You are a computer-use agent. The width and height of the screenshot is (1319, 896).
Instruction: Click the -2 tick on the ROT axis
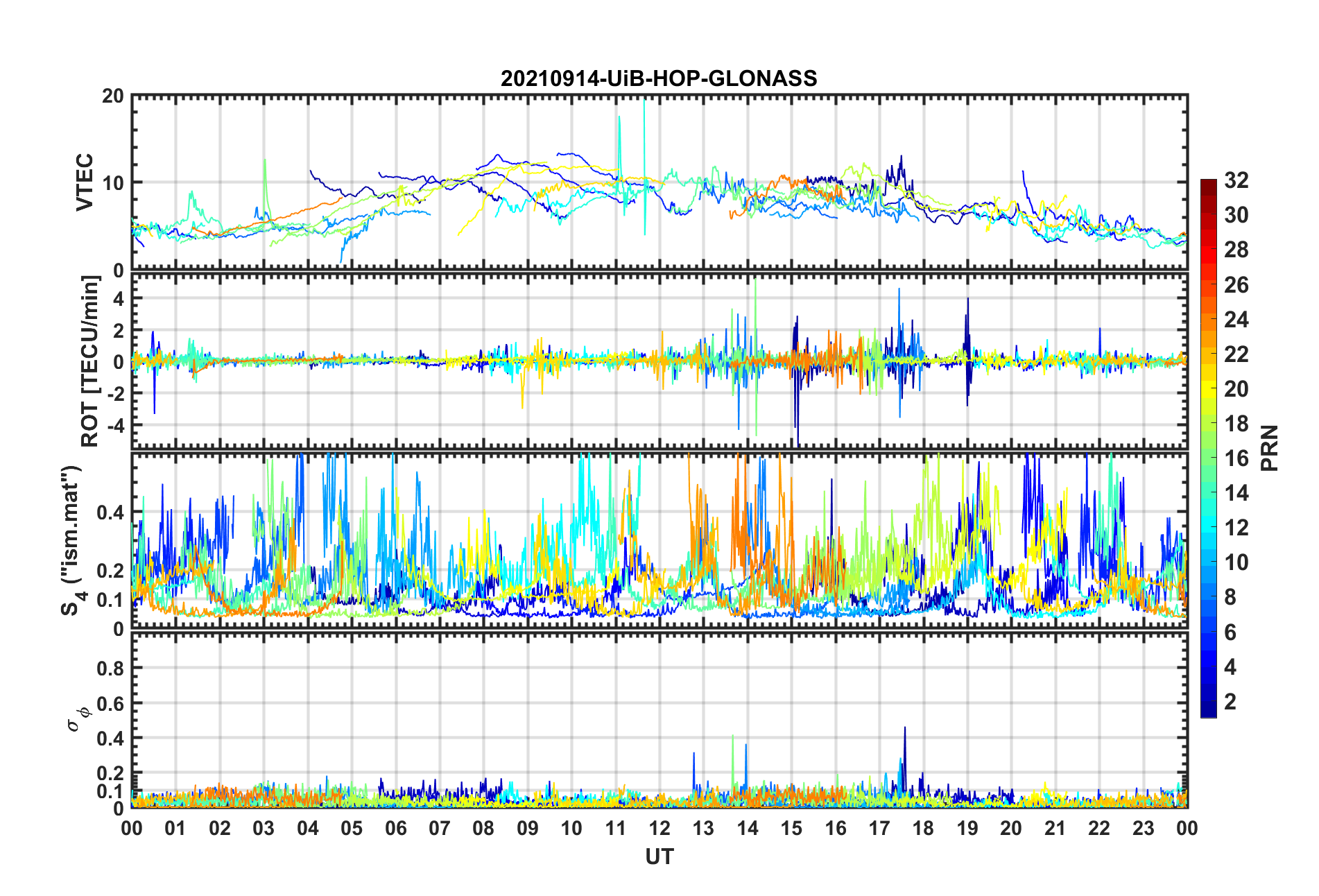pyautogui.click(x=115, y=393)
